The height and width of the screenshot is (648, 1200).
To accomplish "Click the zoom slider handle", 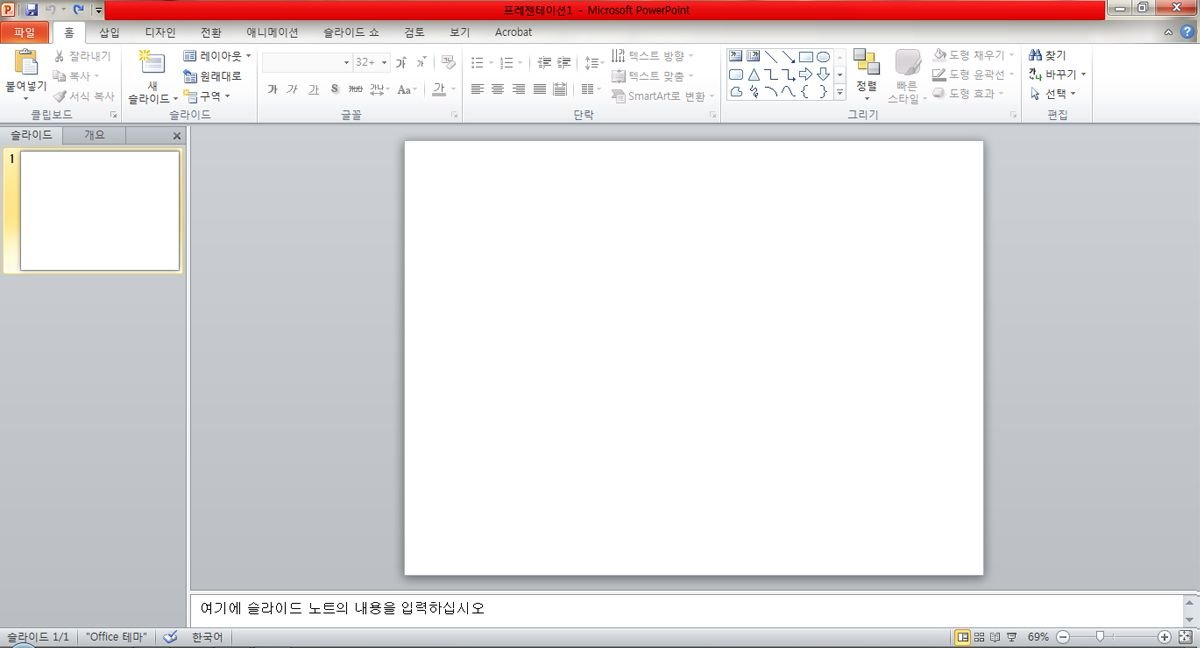I will [1100, 636].
